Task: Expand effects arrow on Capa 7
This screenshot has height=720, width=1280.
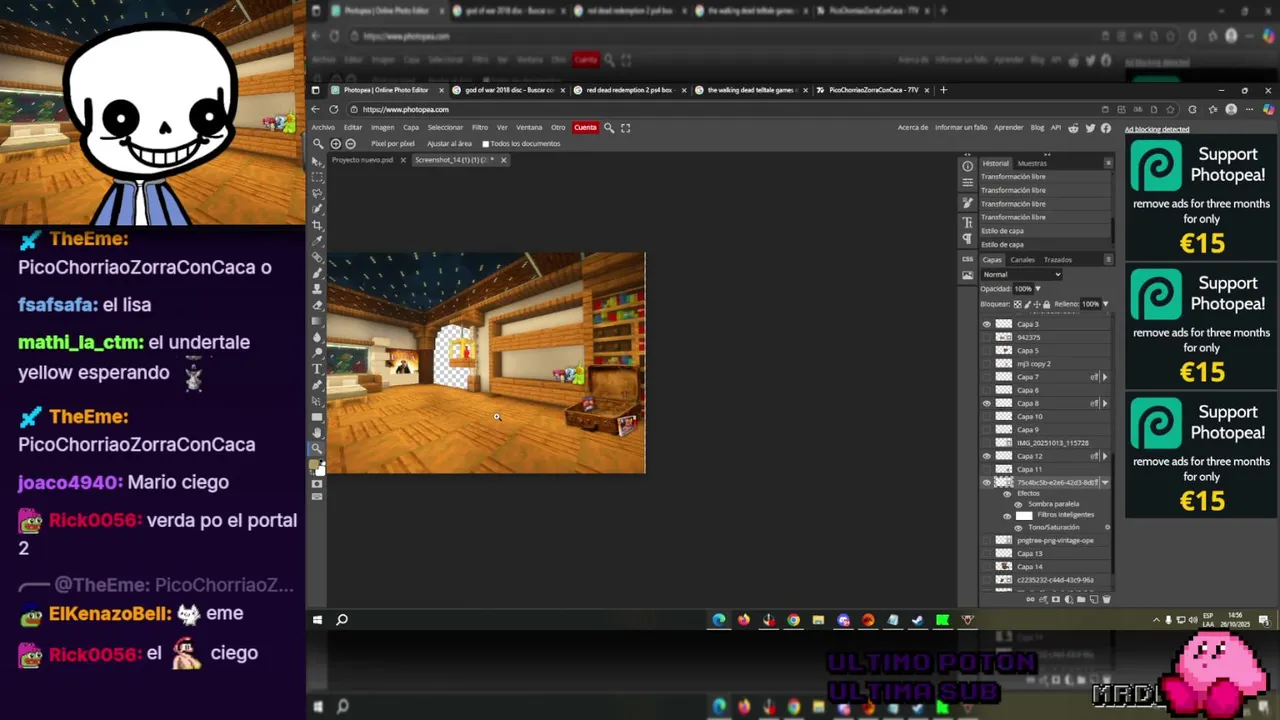Action: pyautogui.click(x=1105, y=377)
